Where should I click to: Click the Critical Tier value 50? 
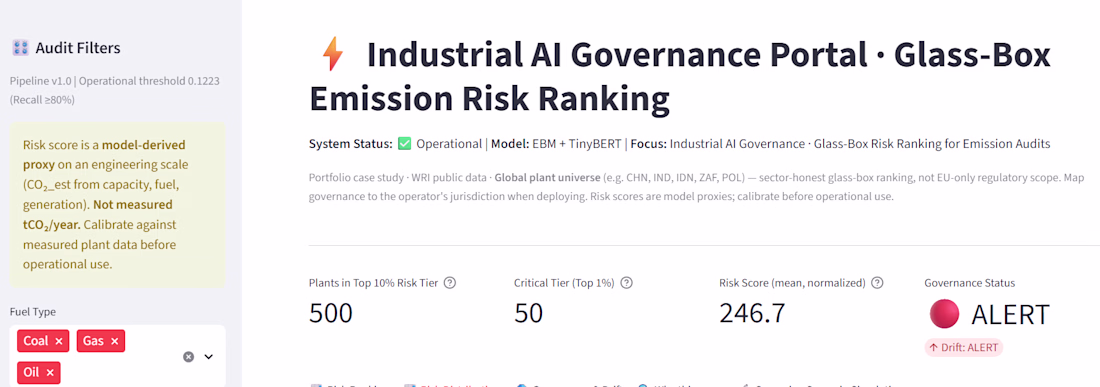coord(529,313)
